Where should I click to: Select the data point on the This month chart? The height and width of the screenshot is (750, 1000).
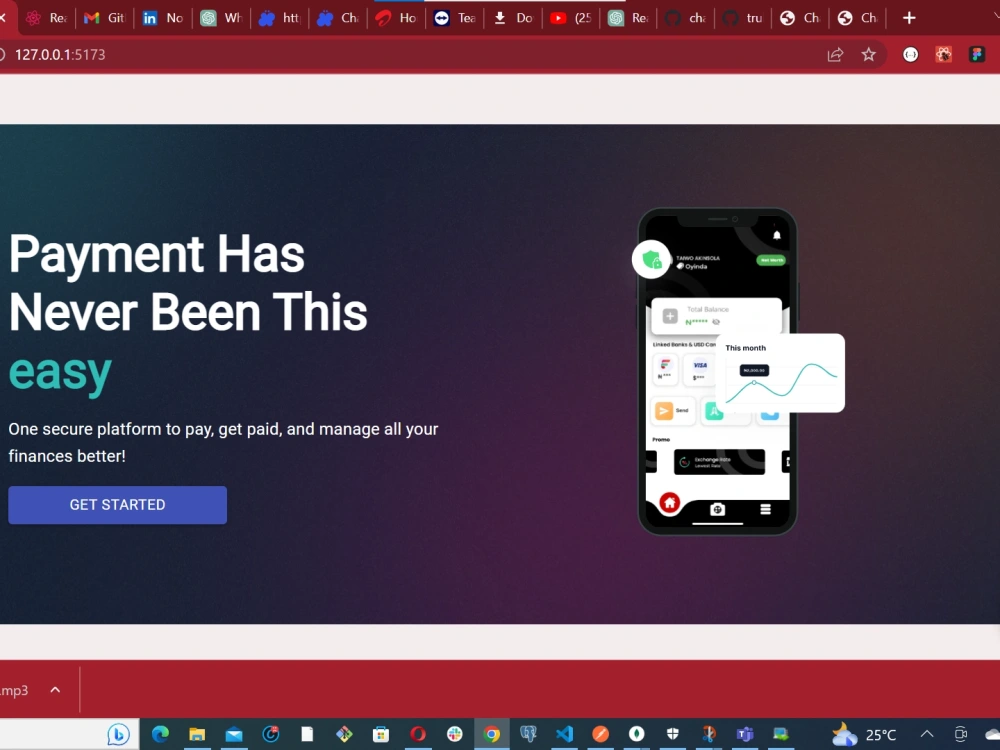(754, 383)
